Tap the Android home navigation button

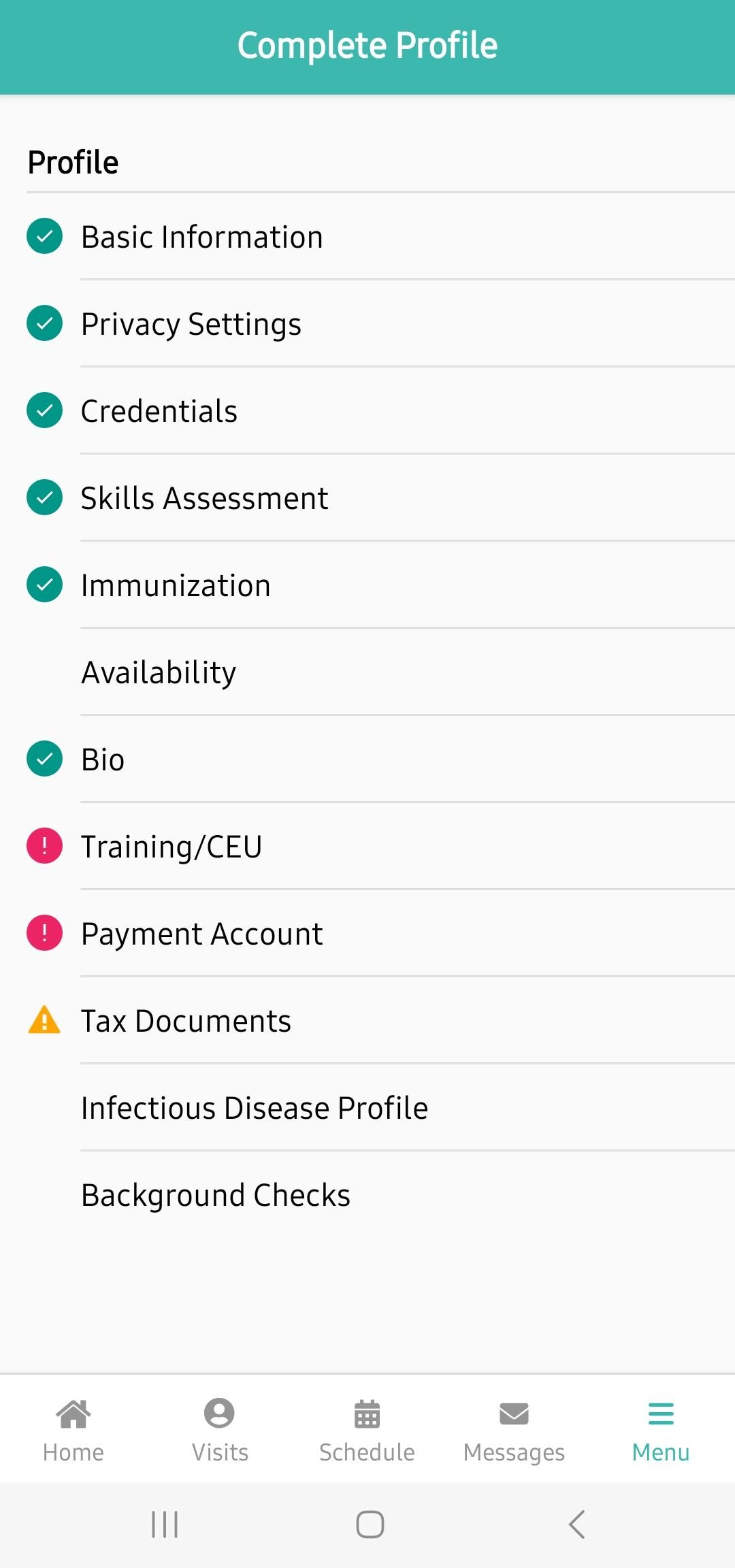(x=370, y=1524)
